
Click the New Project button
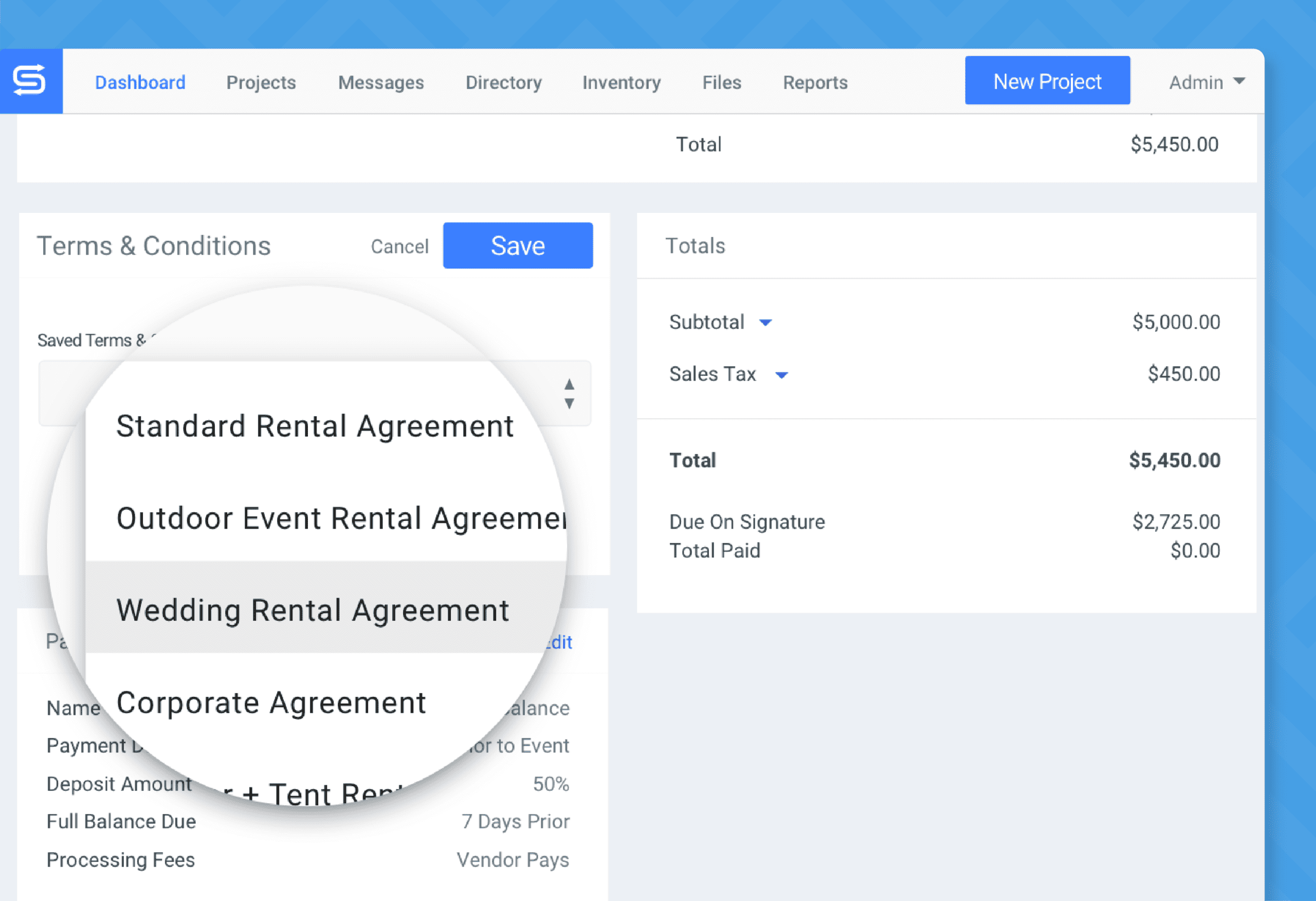click(1047, 80)
